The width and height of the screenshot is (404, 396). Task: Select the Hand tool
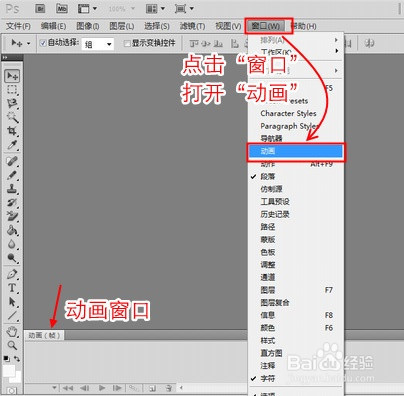[x=12, y=331]
